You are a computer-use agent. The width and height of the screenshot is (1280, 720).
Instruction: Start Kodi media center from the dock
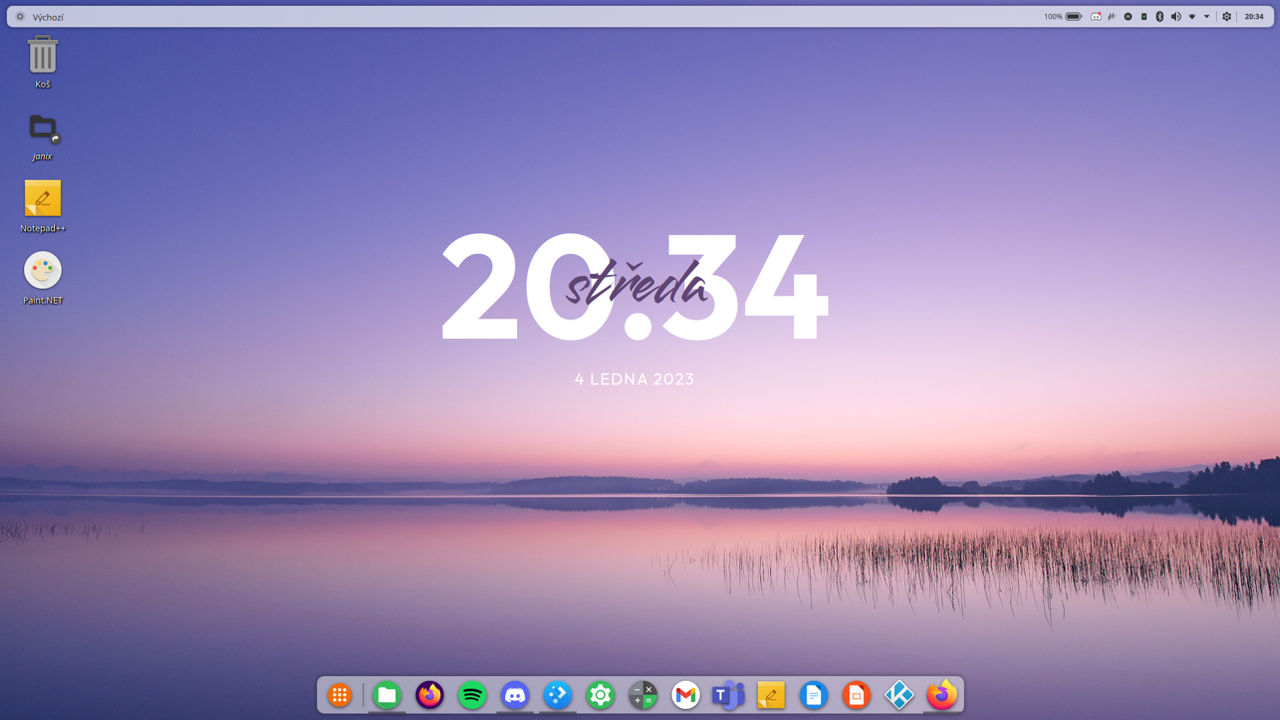(x=899, y=695)
